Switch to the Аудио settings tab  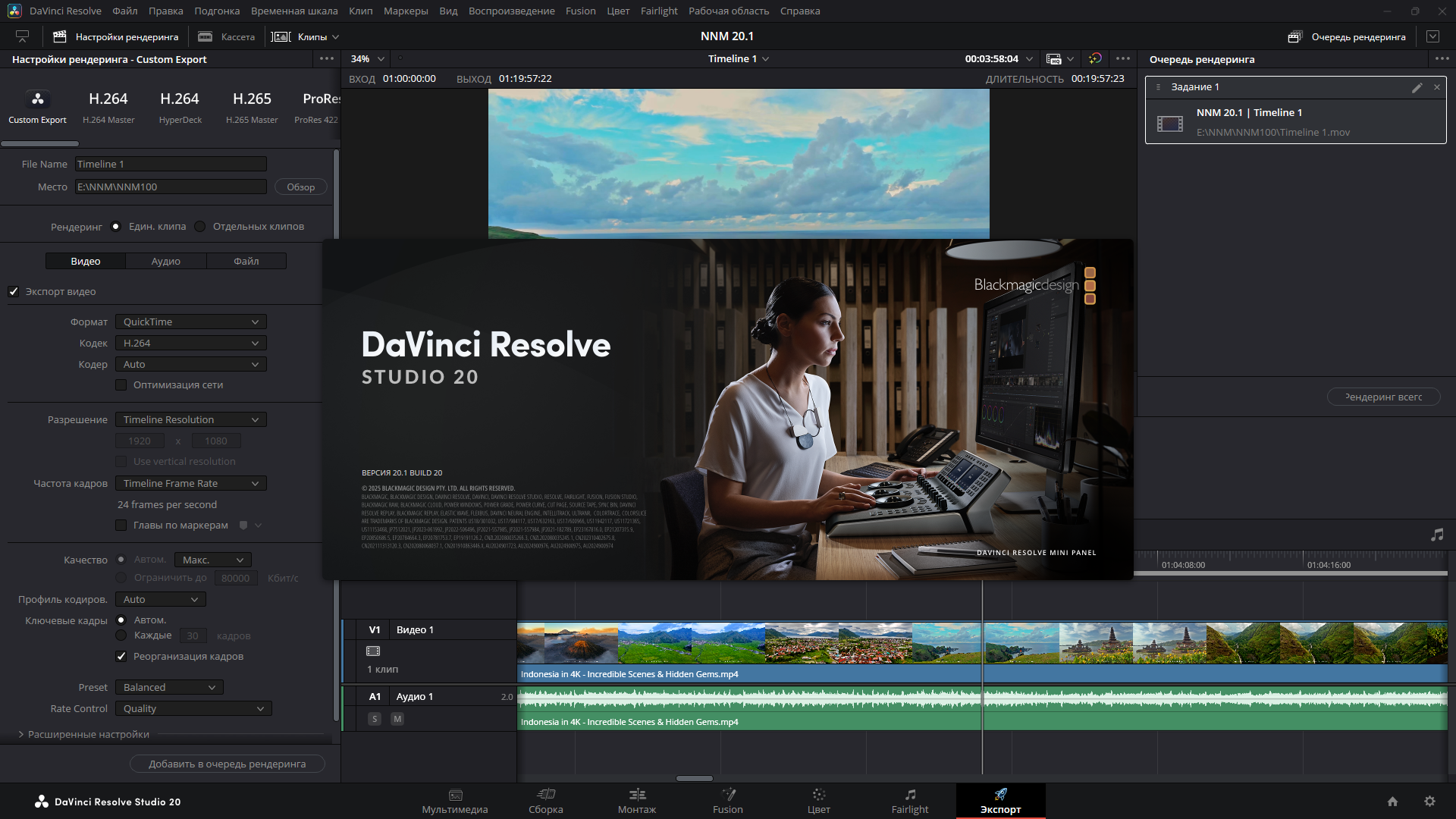coord(166,262)
